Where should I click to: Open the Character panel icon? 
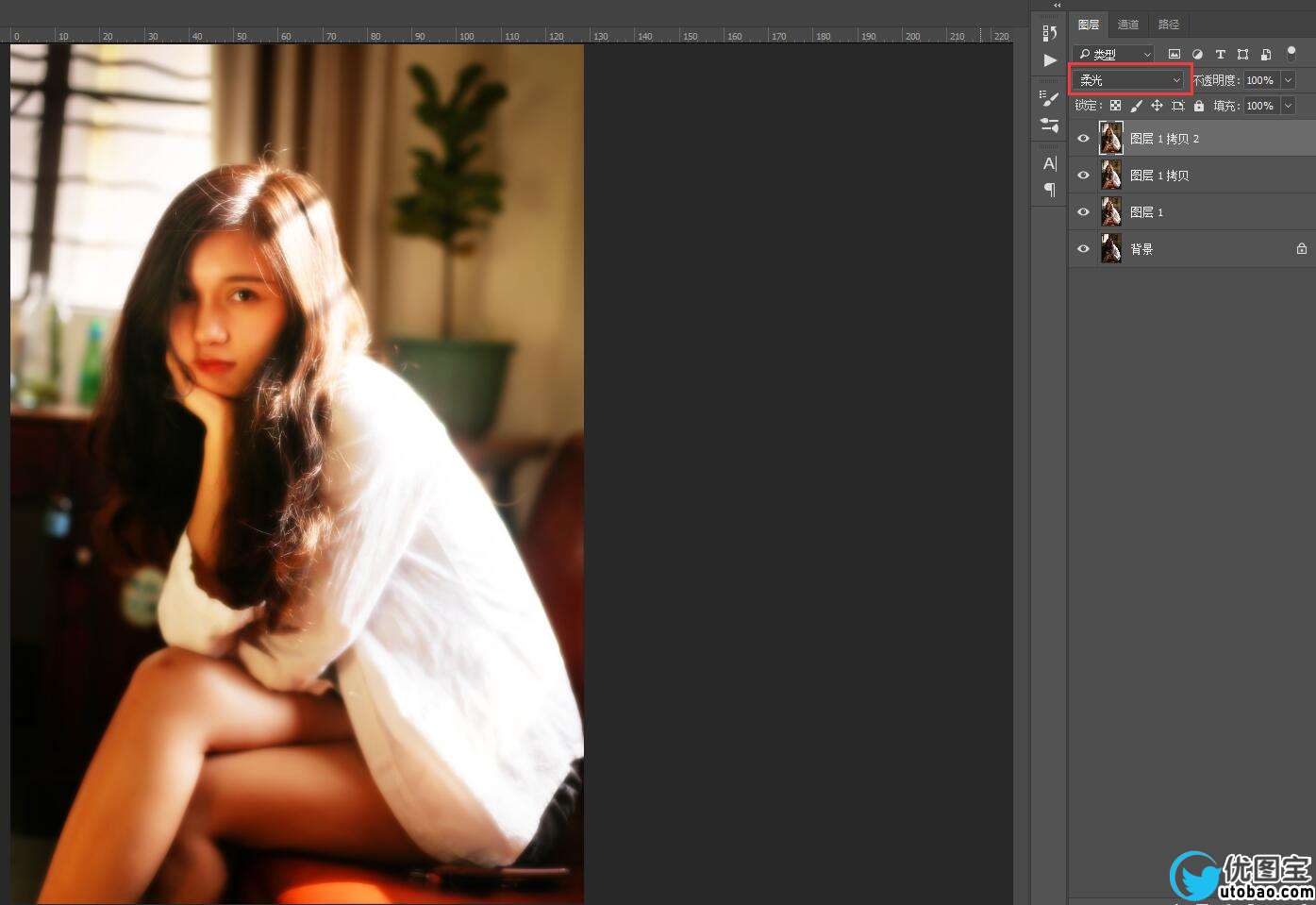click(1050, 163)
